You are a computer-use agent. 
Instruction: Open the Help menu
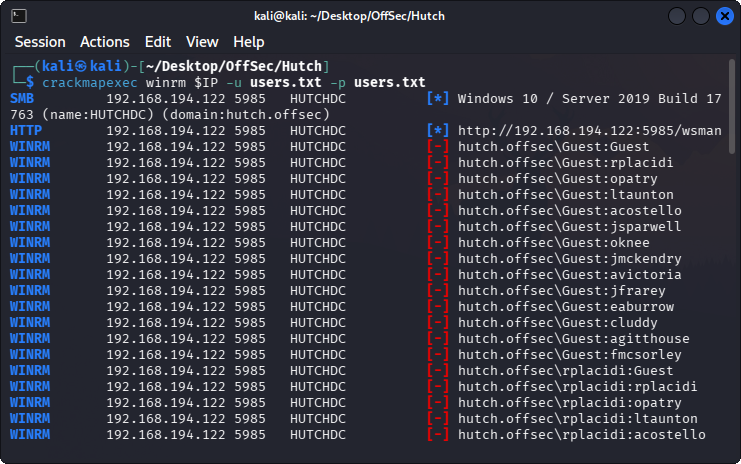coord(249,42)
